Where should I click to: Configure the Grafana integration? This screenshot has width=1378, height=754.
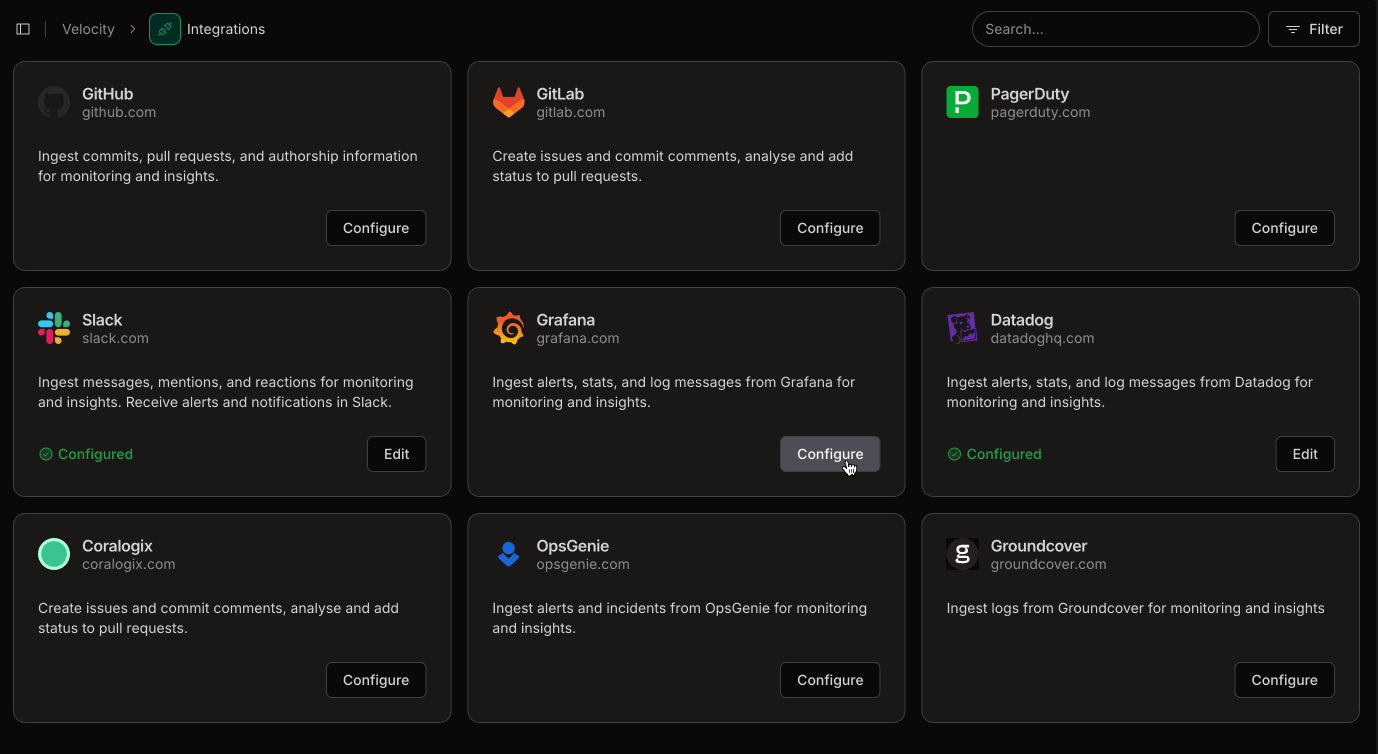(830, 454)
